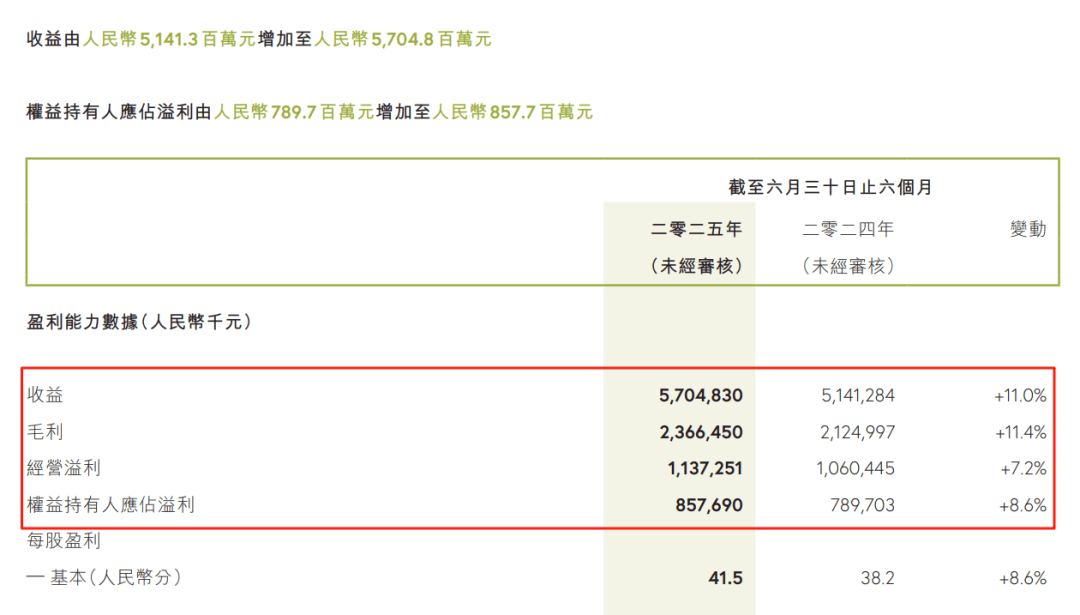Select the 毛利 row label
1080x615 pixels.
pyautogui.click(x=45, y=432)
